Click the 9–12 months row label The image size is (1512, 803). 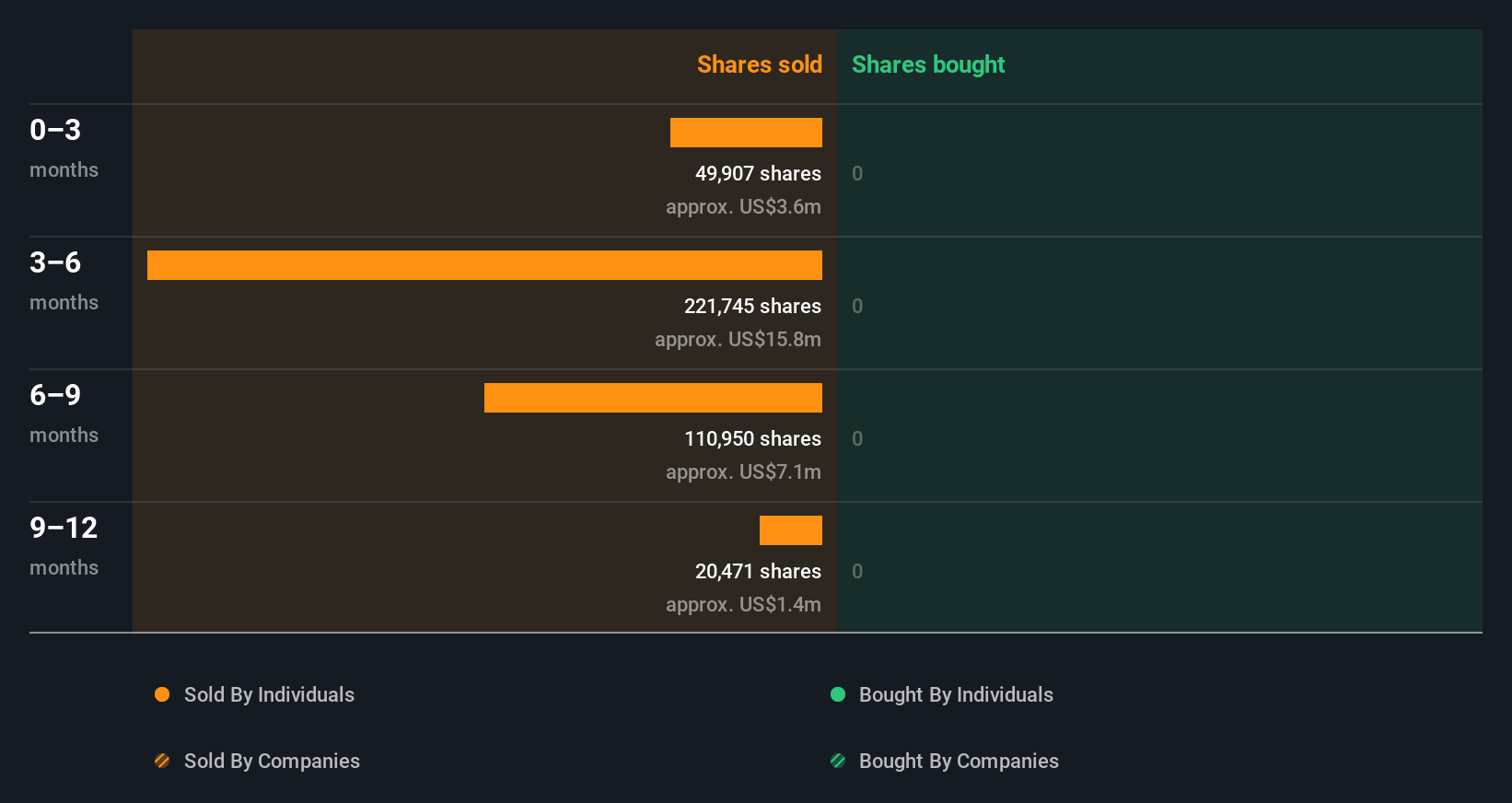click(64, 546)
